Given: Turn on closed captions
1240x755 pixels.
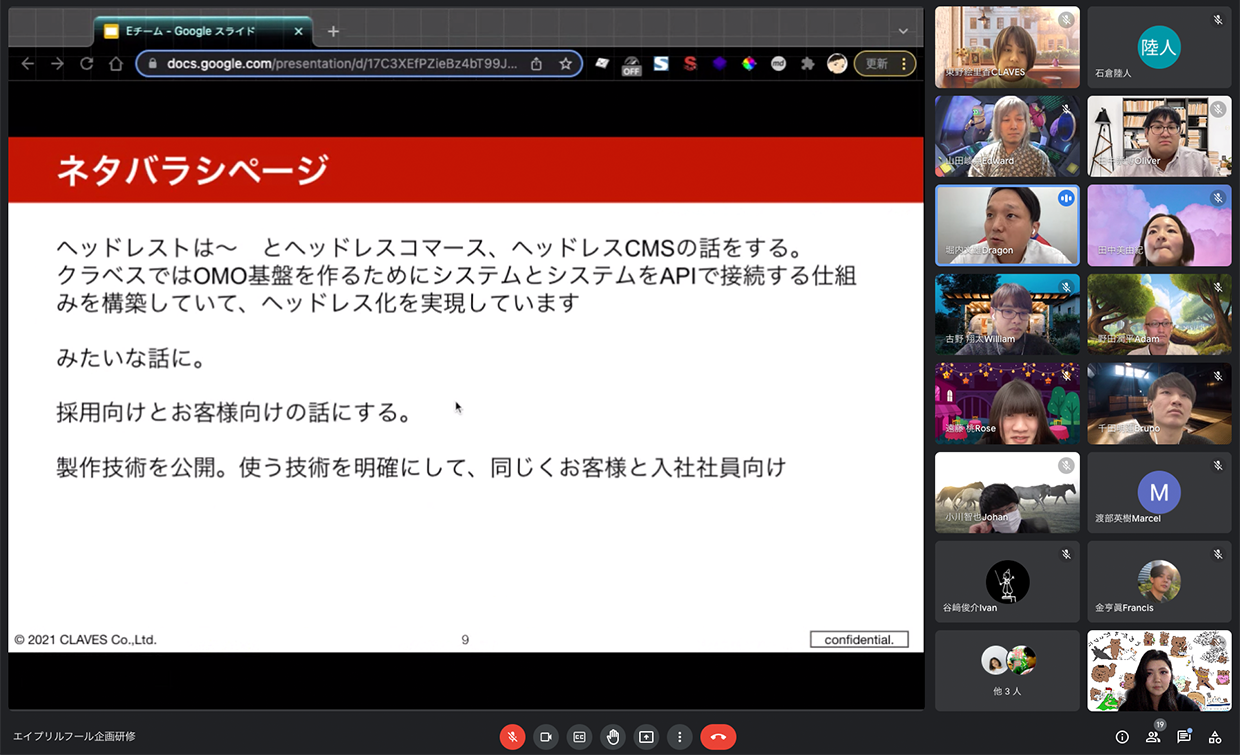Looking at the screenshot, I should tap(579, 737).
